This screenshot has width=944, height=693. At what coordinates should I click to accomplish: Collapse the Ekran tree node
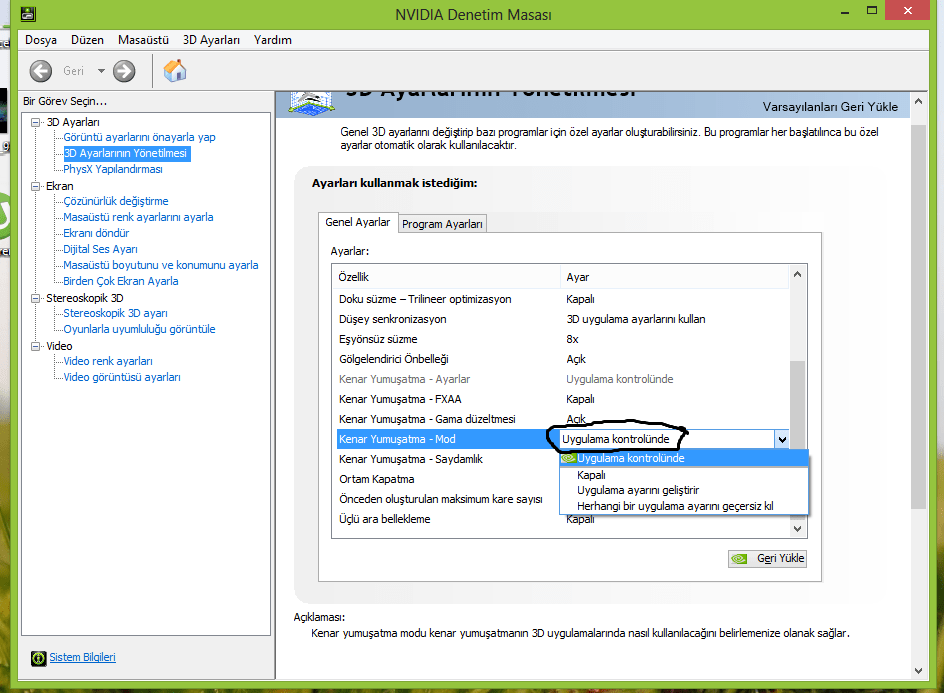point(36,186)
